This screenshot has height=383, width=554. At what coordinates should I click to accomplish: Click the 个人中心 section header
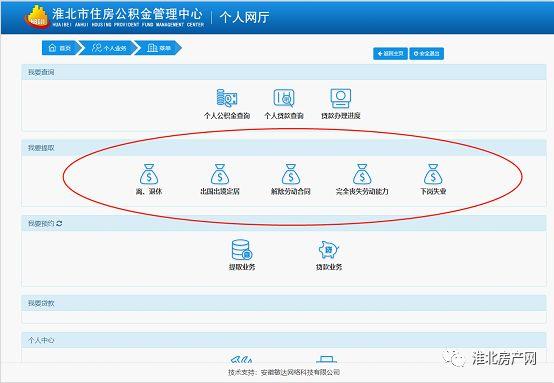[x=284, y=340]
